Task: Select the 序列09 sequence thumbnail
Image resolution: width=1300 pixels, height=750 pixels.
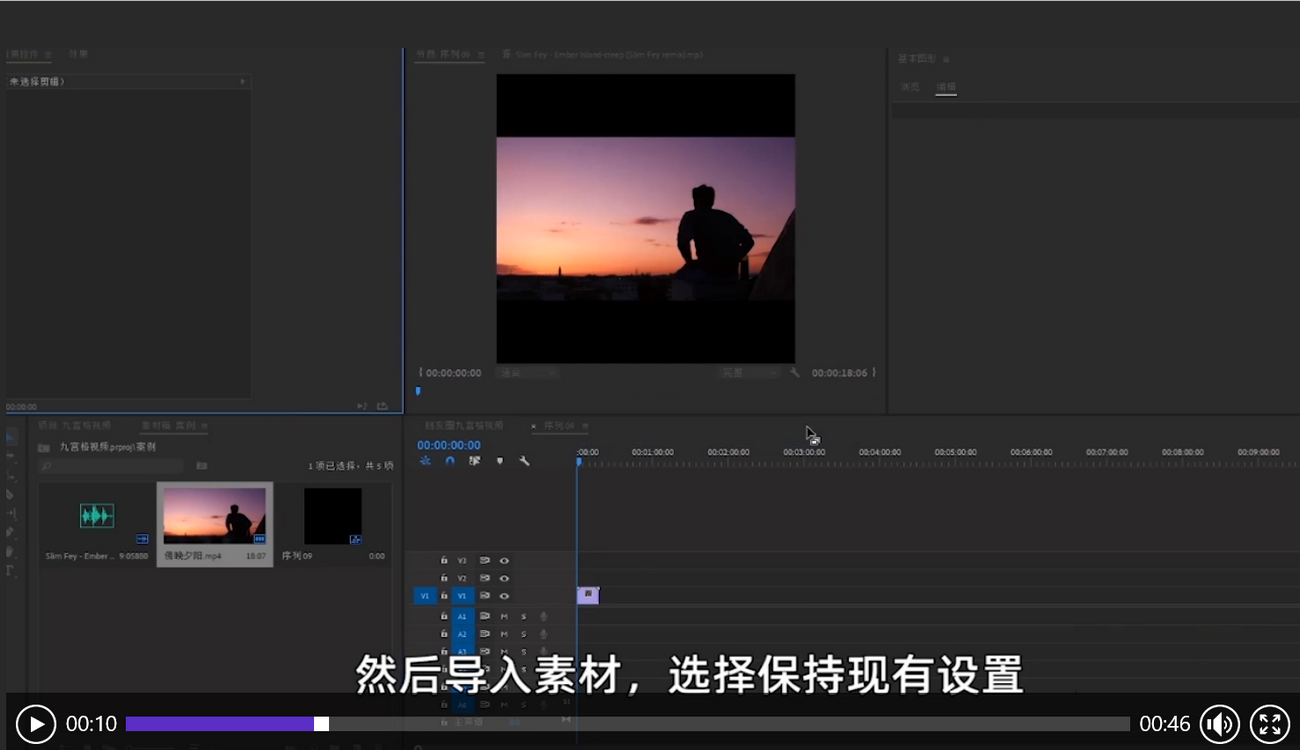Action: 333,516
